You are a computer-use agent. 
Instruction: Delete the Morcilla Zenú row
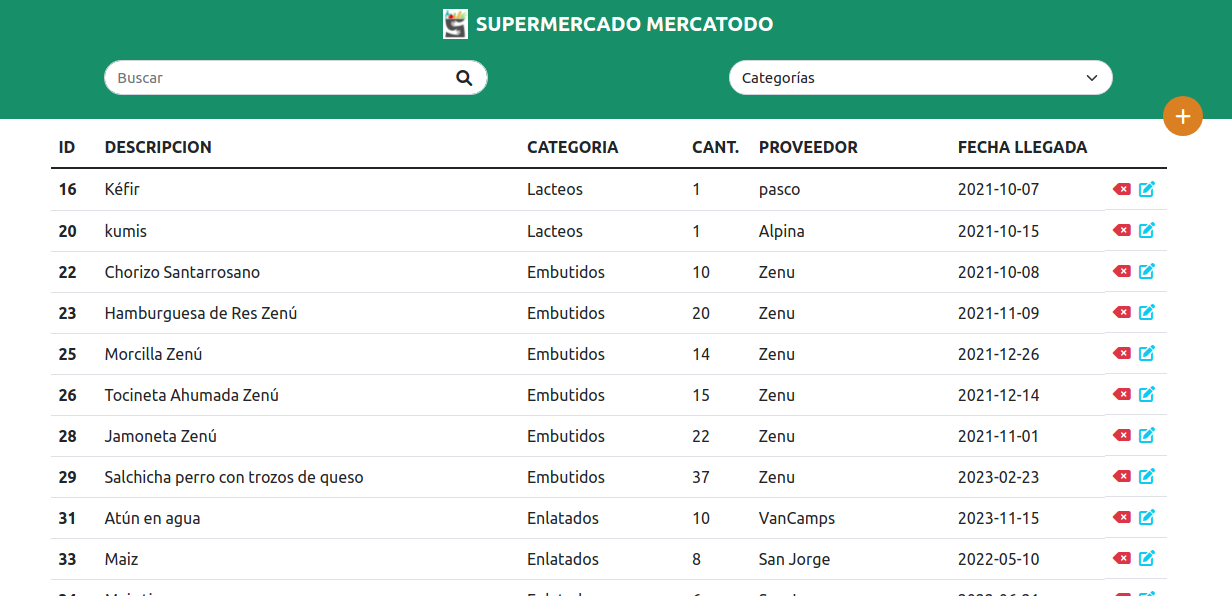coord(1122,353)
